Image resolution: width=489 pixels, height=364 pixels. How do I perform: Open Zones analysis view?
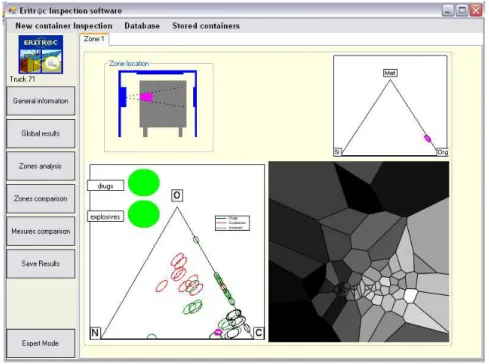click(x=41, y=166)
